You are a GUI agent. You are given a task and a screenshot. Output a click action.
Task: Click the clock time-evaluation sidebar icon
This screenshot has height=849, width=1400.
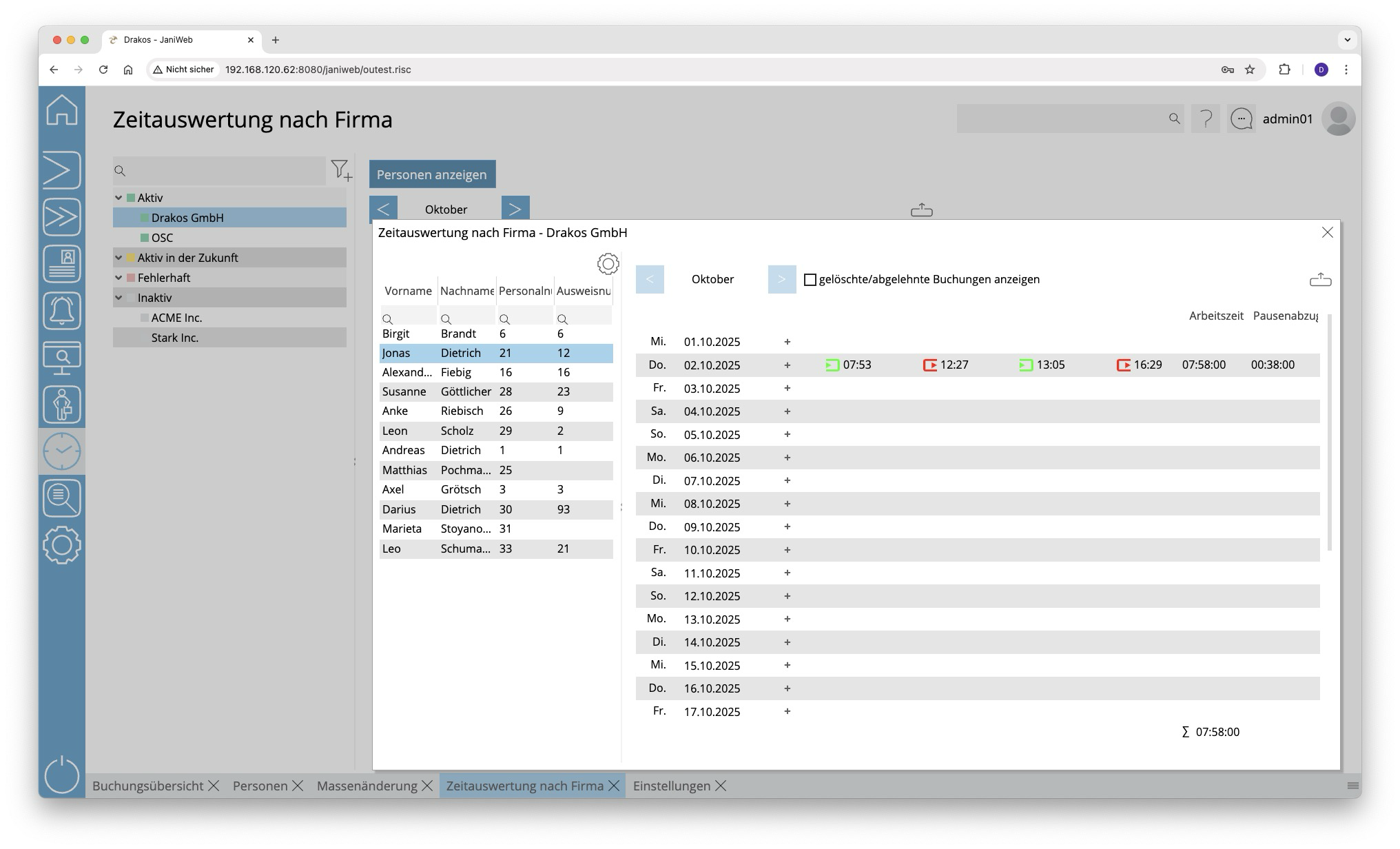[x=62, y=451]
